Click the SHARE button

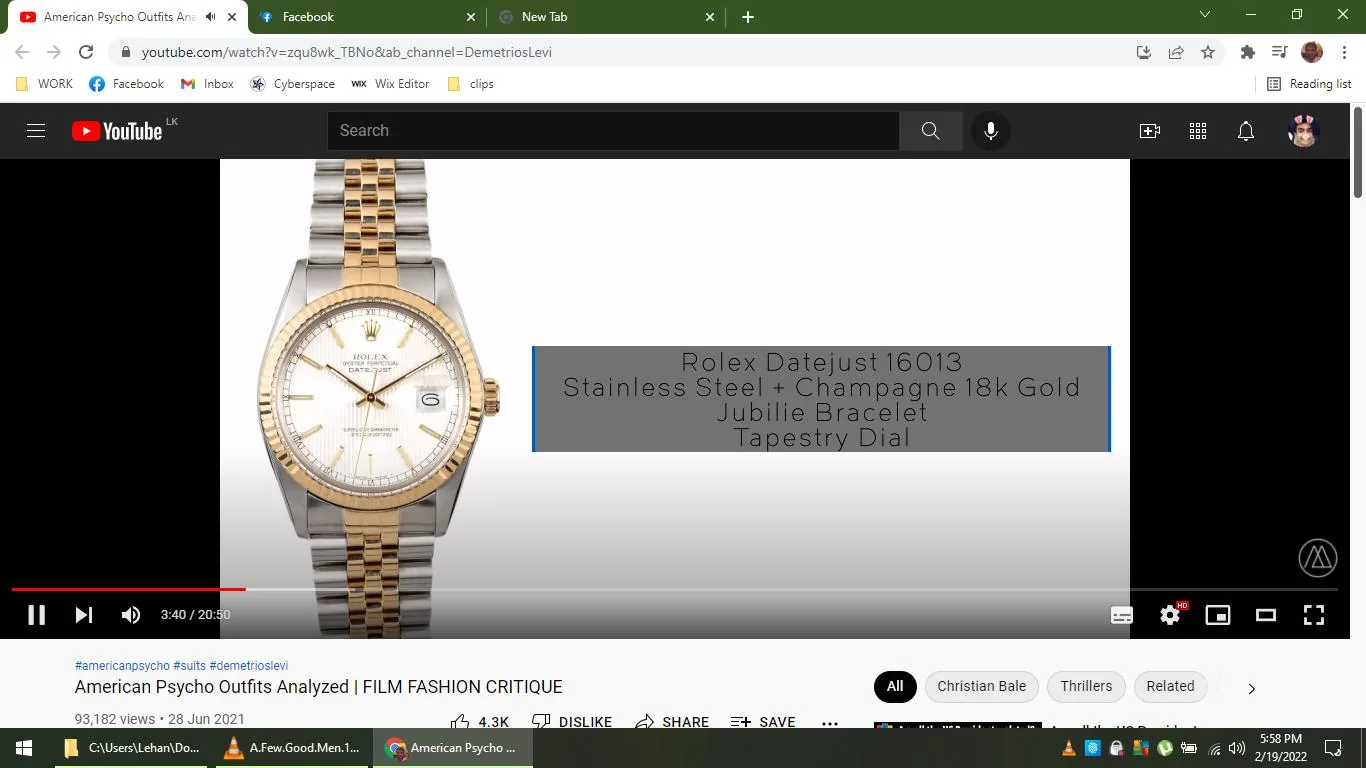672,721
